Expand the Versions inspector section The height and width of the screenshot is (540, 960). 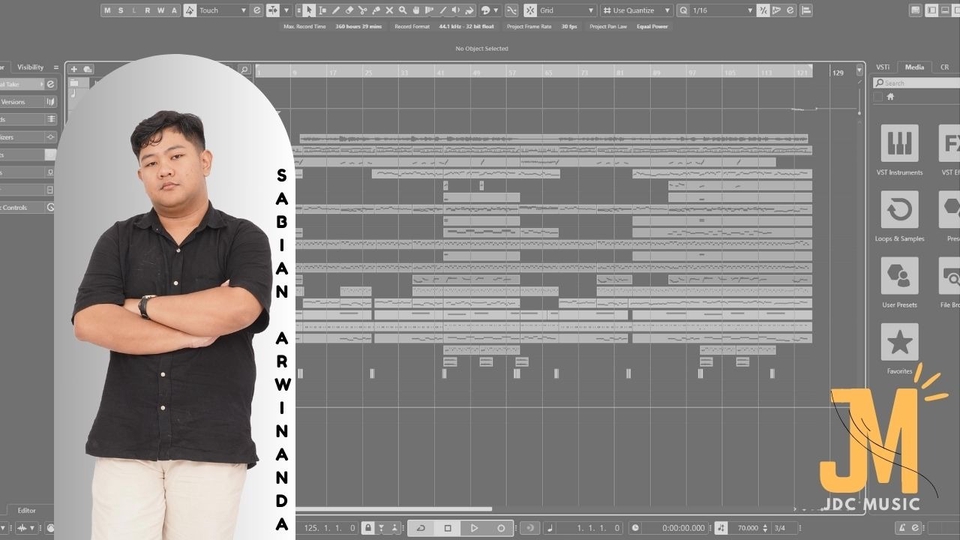27,102
